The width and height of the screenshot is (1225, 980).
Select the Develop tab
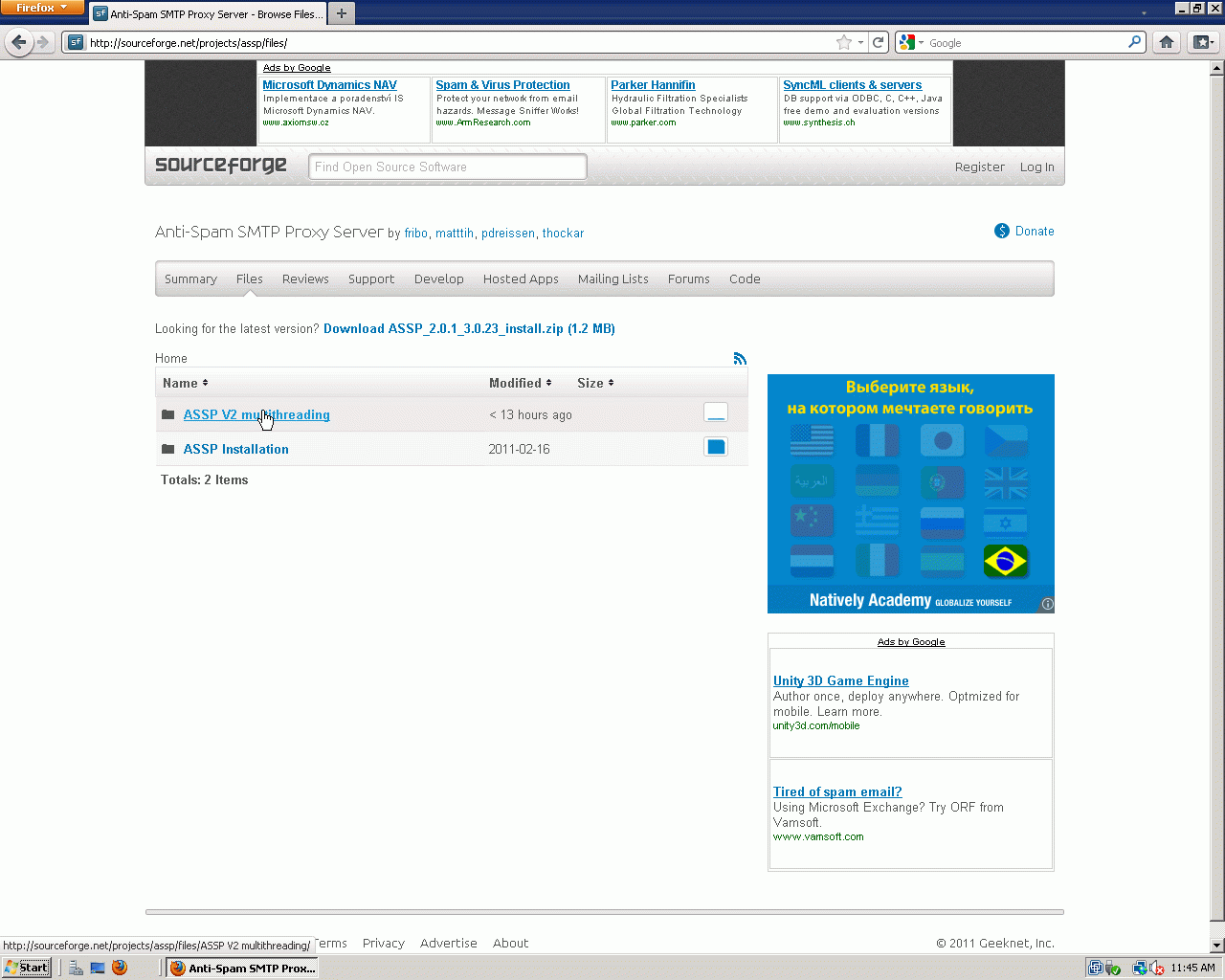439,278
